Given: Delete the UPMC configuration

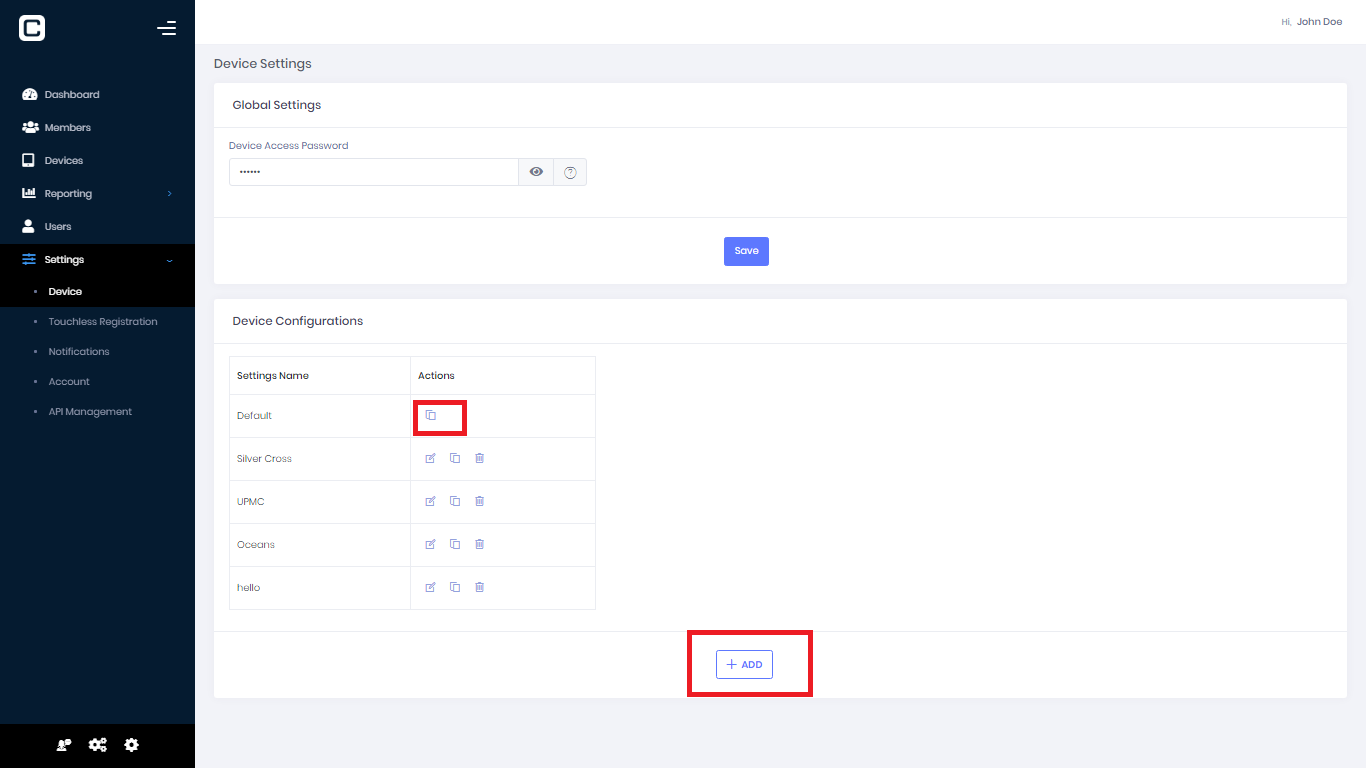Looking at the screenshot, I should click(479, 501).
